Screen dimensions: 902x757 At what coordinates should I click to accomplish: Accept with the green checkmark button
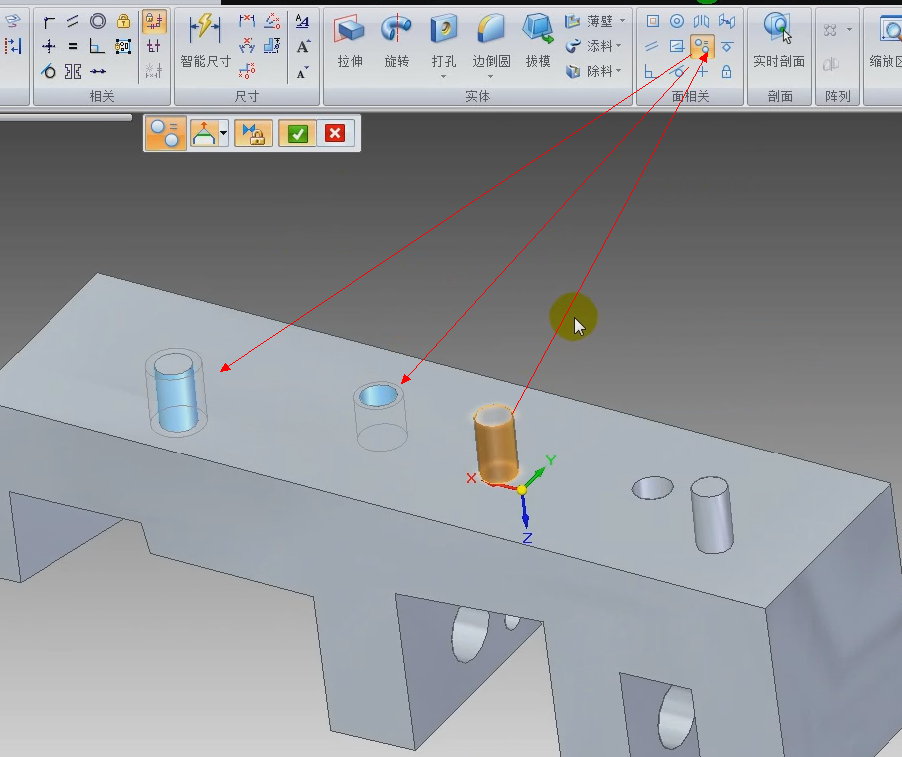(297, 133)
